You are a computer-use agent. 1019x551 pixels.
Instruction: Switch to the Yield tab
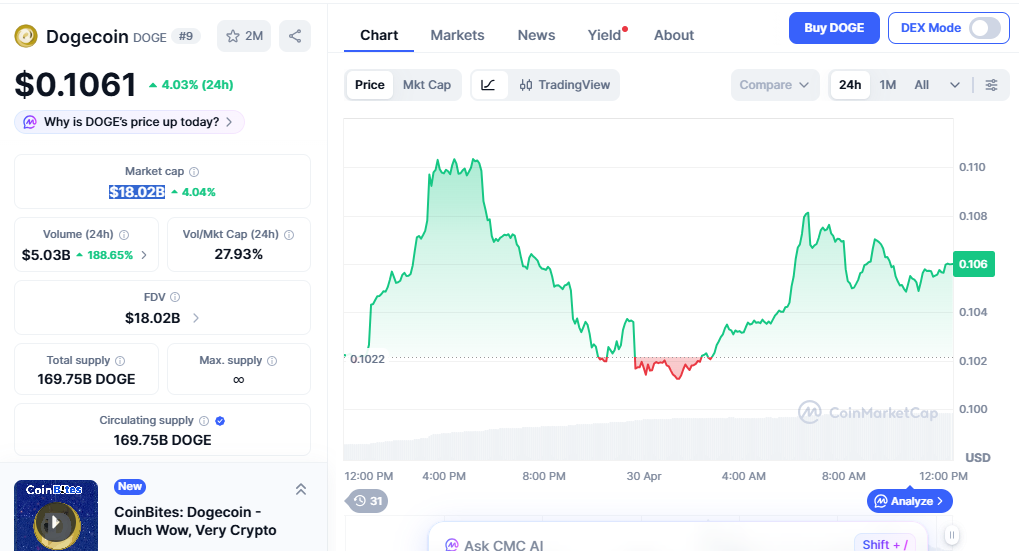click(604, 35)
